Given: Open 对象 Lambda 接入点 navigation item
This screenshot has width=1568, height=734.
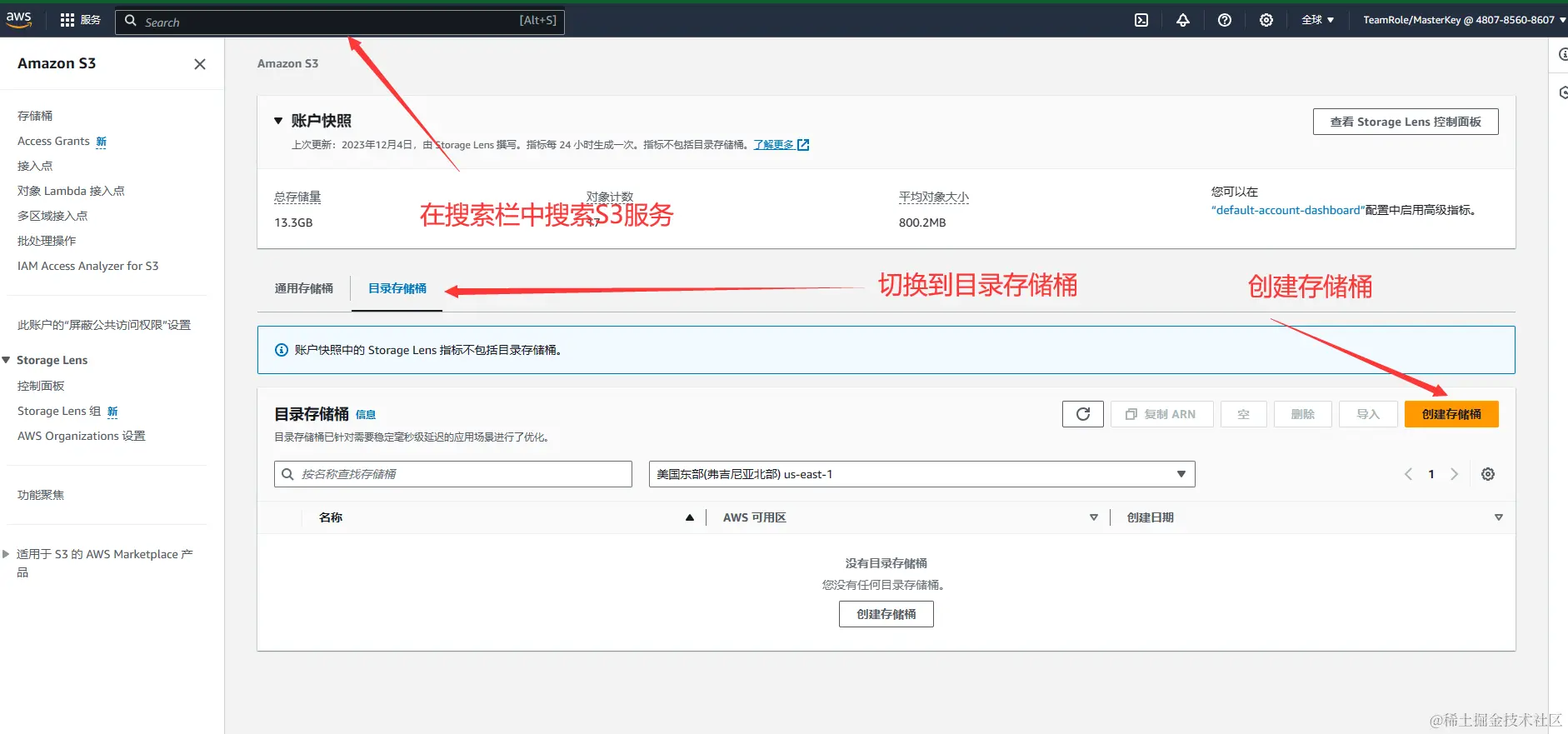Looking at the screenshot, I should pos(71,191).
